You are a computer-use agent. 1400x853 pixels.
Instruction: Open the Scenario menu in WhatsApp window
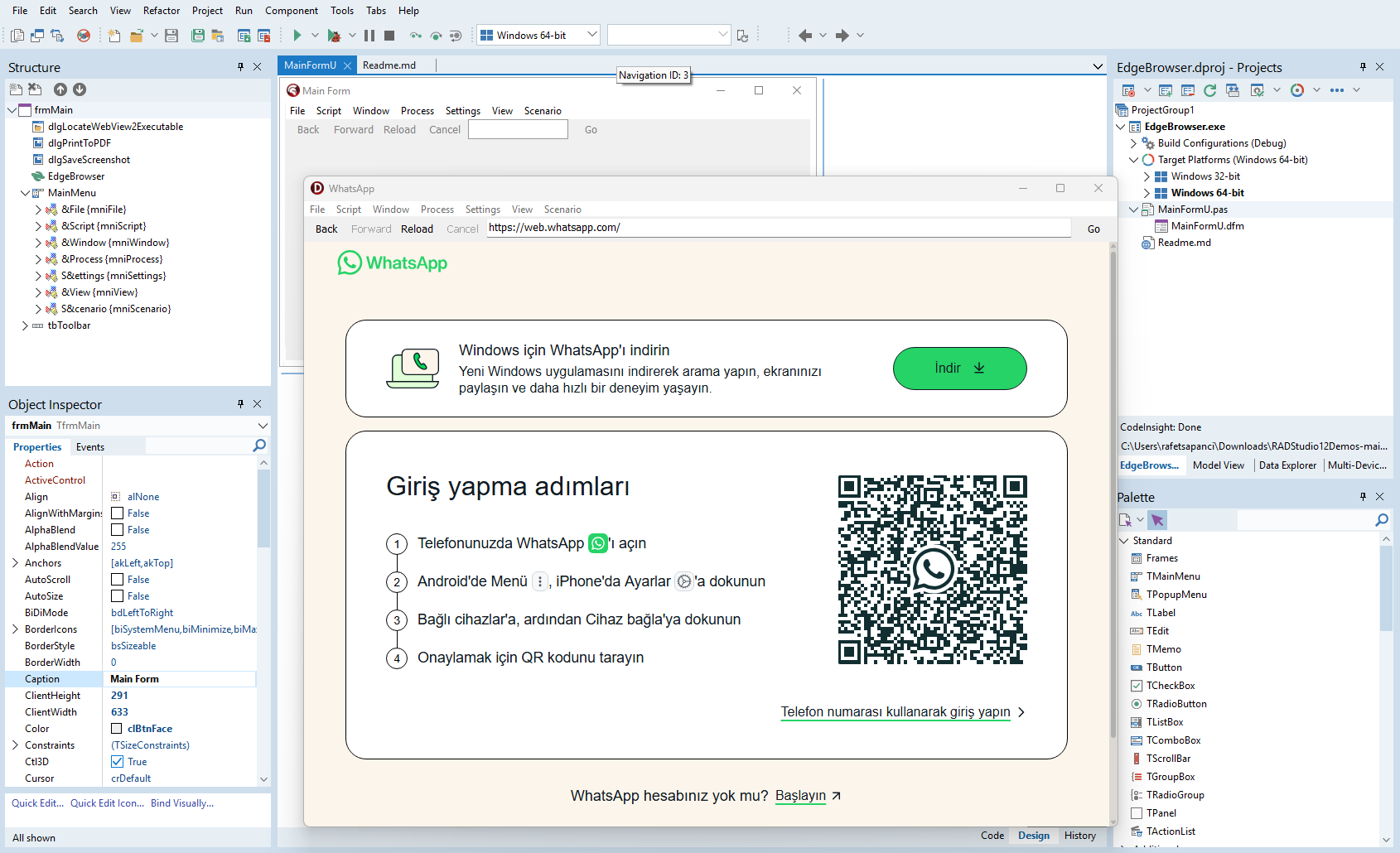(562, 210)
